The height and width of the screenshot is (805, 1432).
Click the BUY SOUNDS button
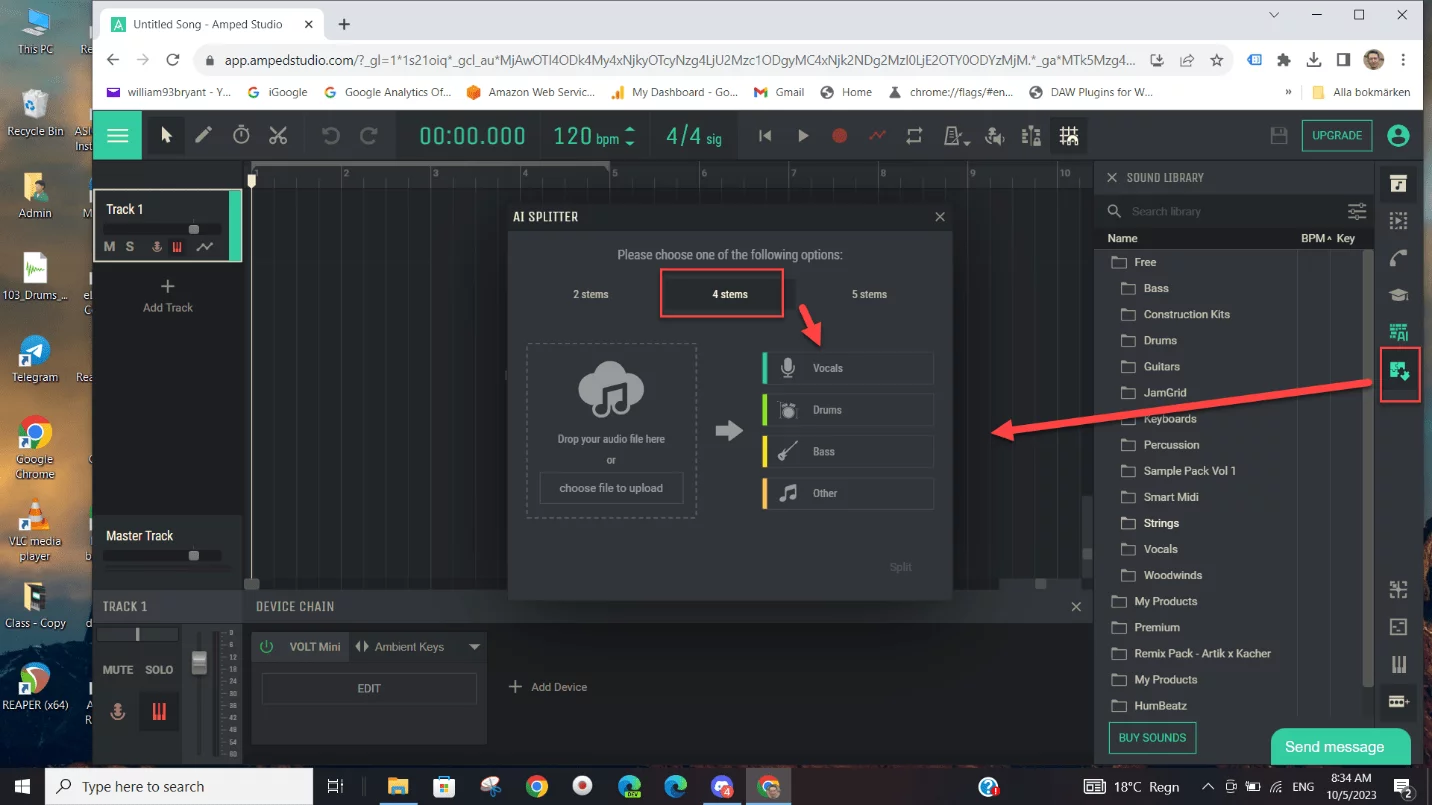pyautogui.click(x=1152, y=738)
